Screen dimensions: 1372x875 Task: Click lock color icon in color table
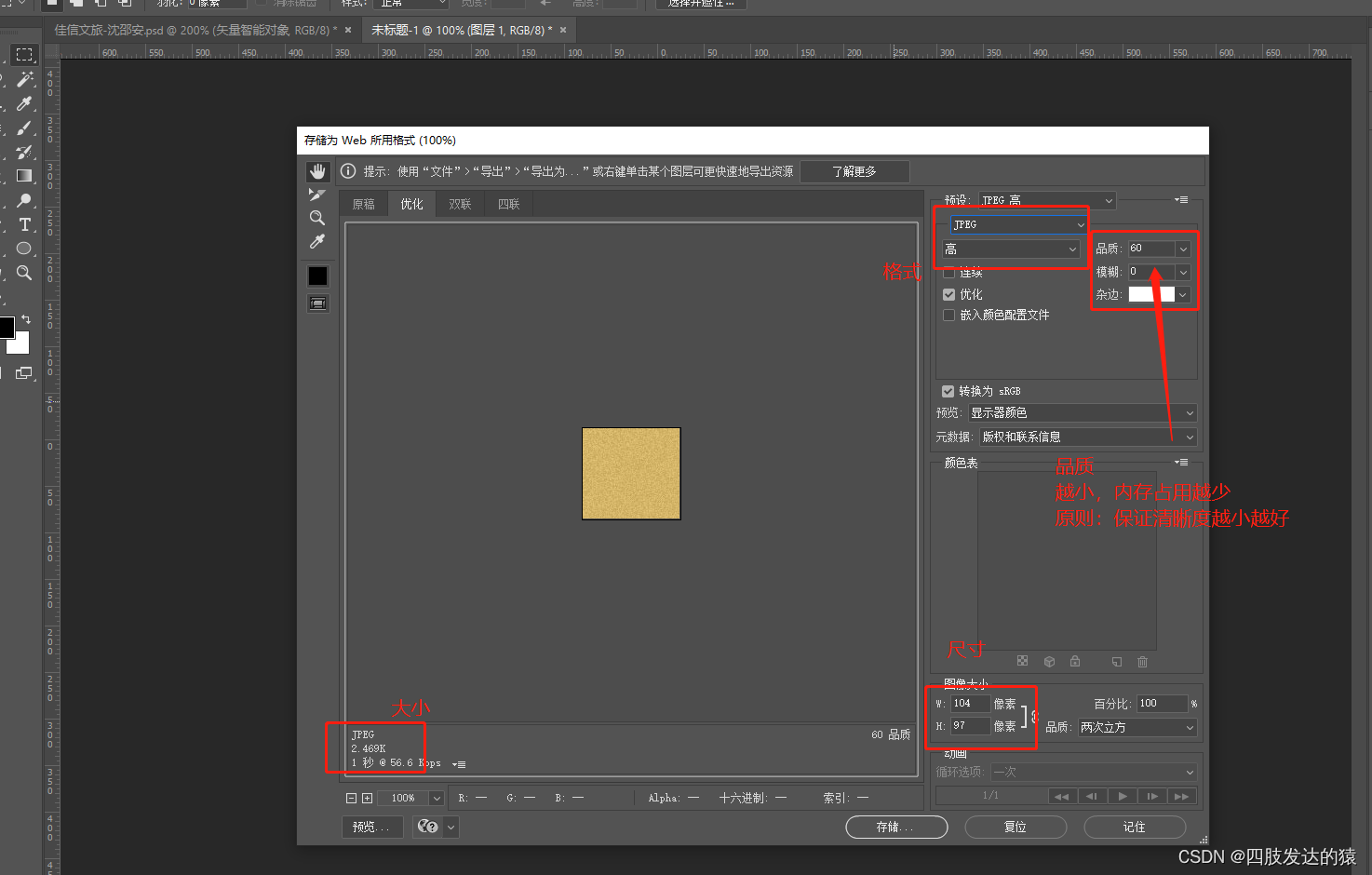(1075, 661)
